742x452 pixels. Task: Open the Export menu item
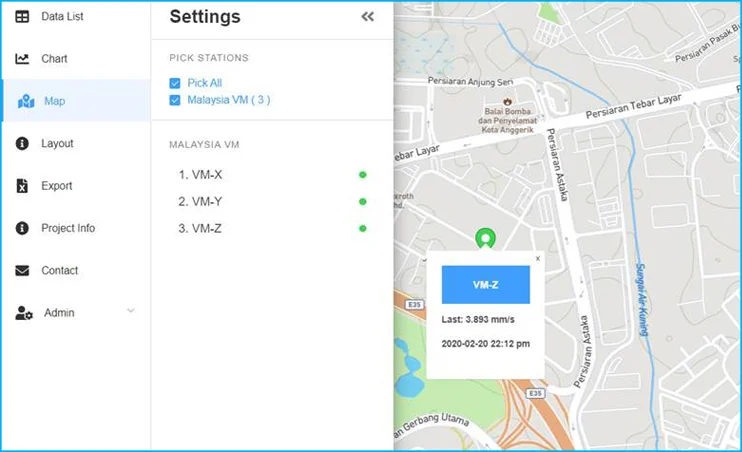pyautogui.click(x=57, y=186)
